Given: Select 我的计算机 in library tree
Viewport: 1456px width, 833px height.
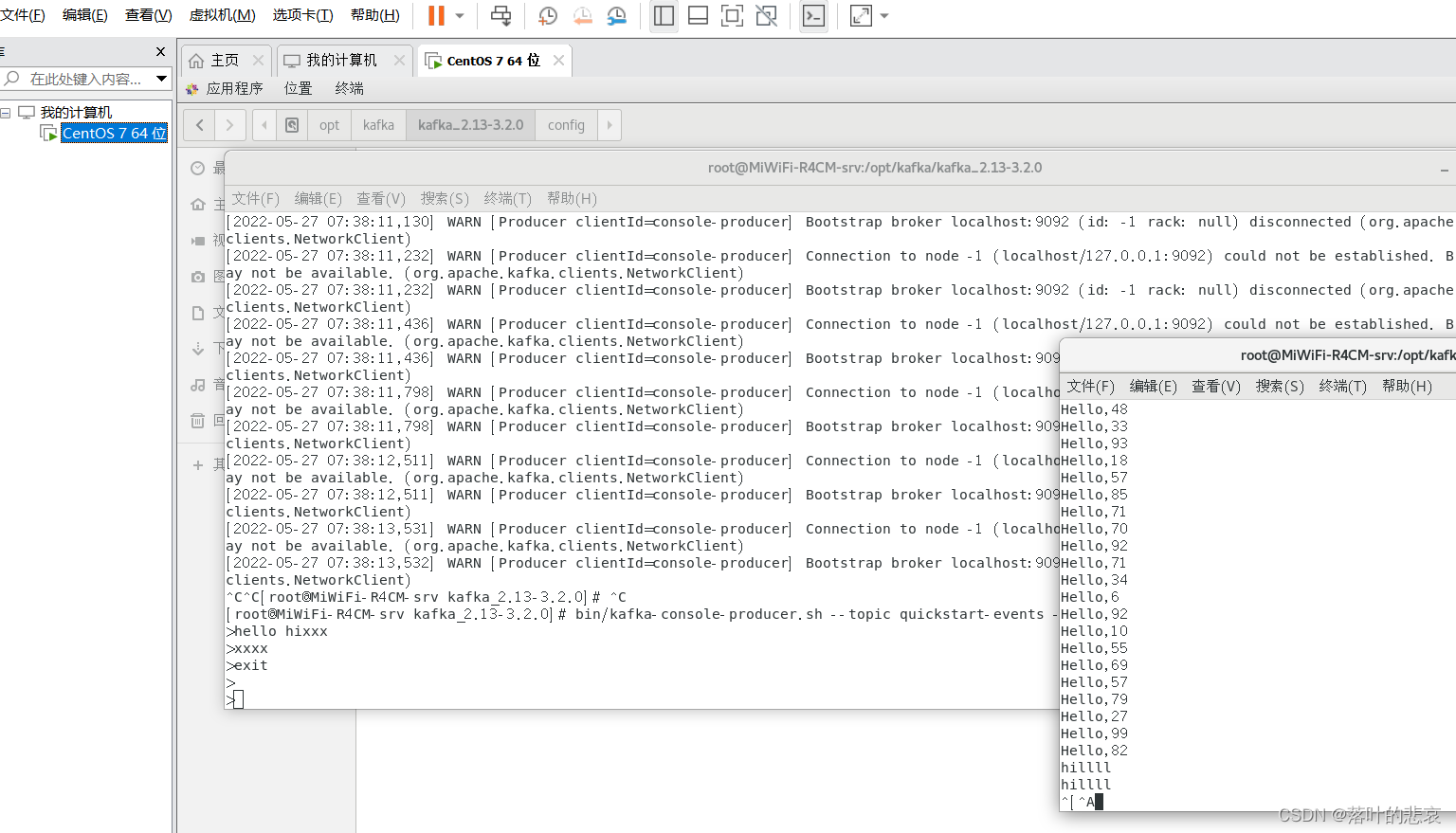Looking at the screenshot, I should (75, 113).
